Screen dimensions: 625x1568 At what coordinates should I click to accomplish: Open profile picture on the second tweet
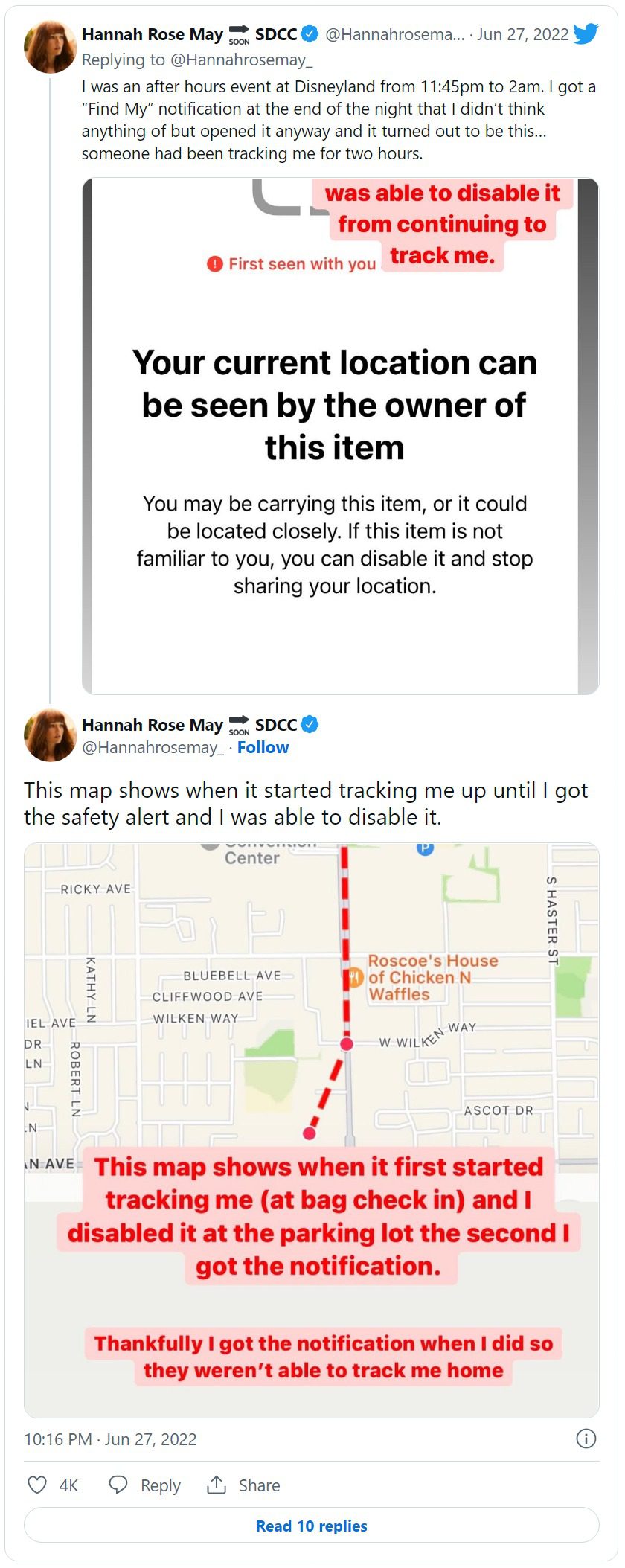point(51,736)
